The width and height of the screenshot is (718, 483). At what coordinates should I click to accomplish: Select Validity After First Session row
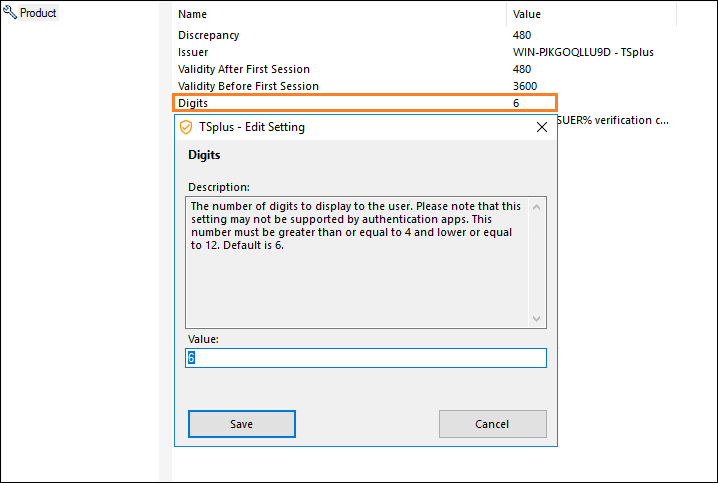tap(244, 69)
